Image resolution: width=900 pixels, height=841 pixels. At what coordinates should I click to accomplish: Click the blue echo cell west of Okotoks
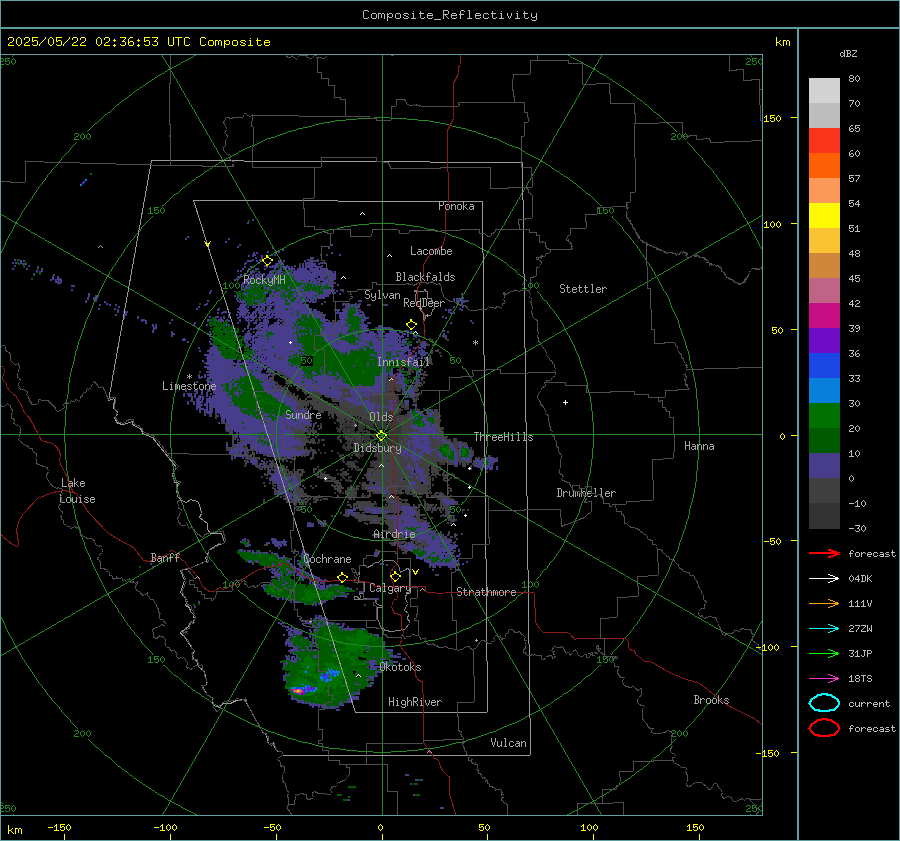click(x=330, y=675)
